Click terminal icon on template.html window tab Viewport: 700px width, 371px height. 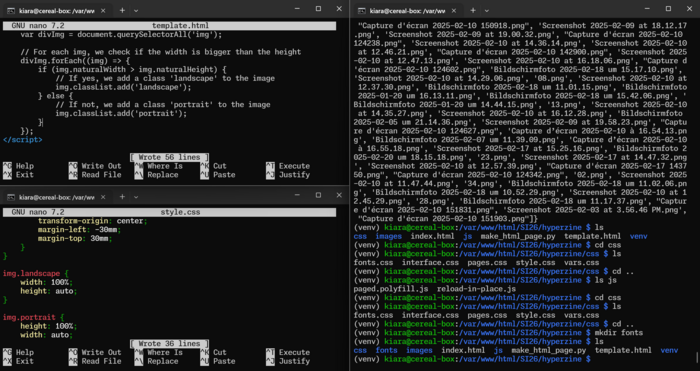point(12,10)
